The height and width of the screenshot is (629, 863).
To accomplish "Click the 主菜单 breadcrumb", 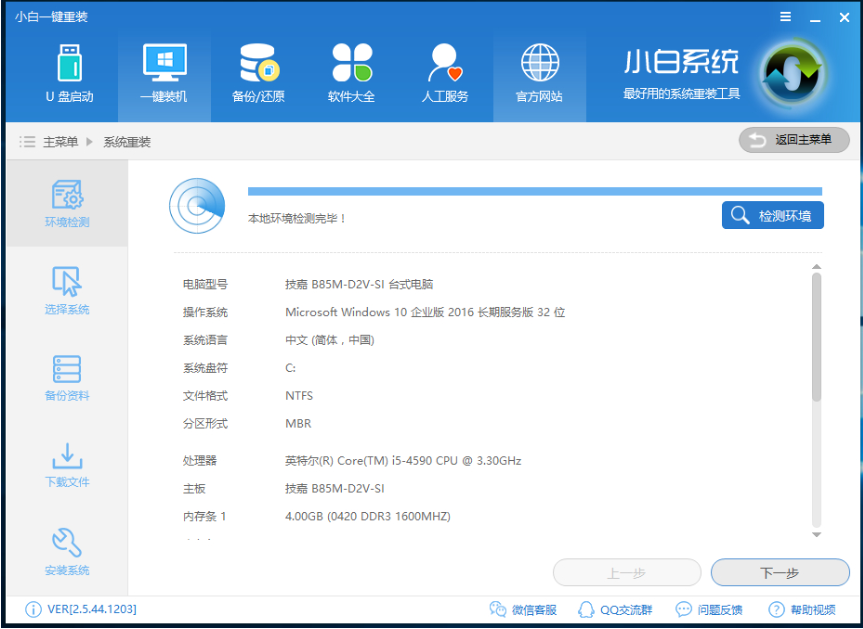I will pos(63,140).
